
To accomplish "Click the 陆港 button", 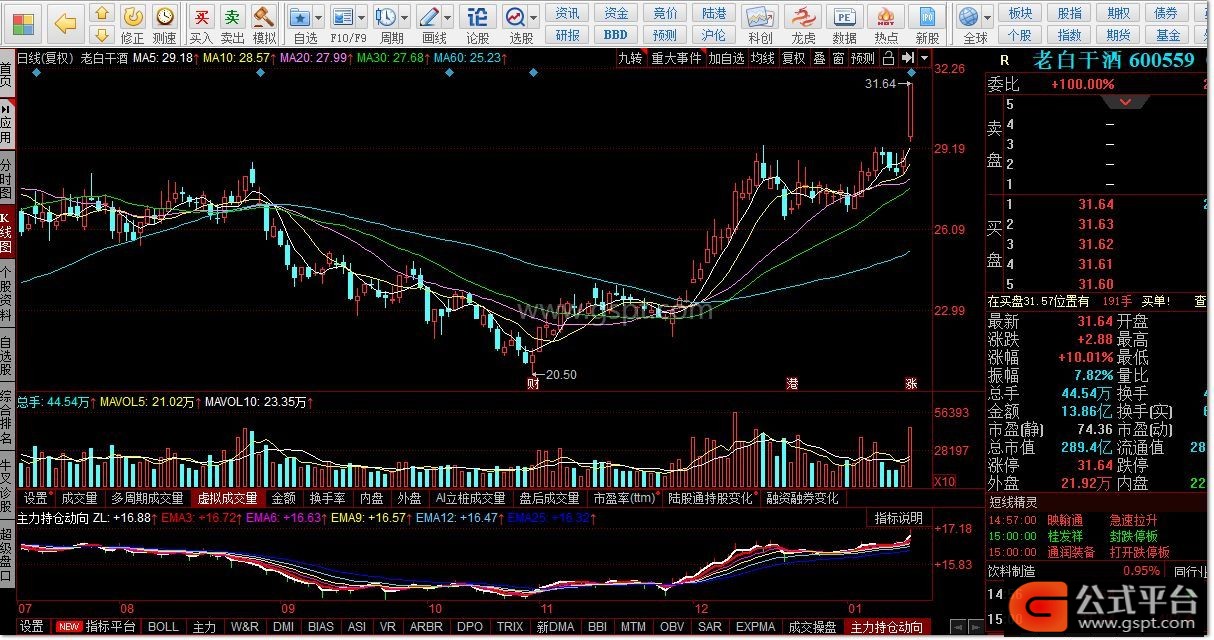I will click(x=714, y=13).
